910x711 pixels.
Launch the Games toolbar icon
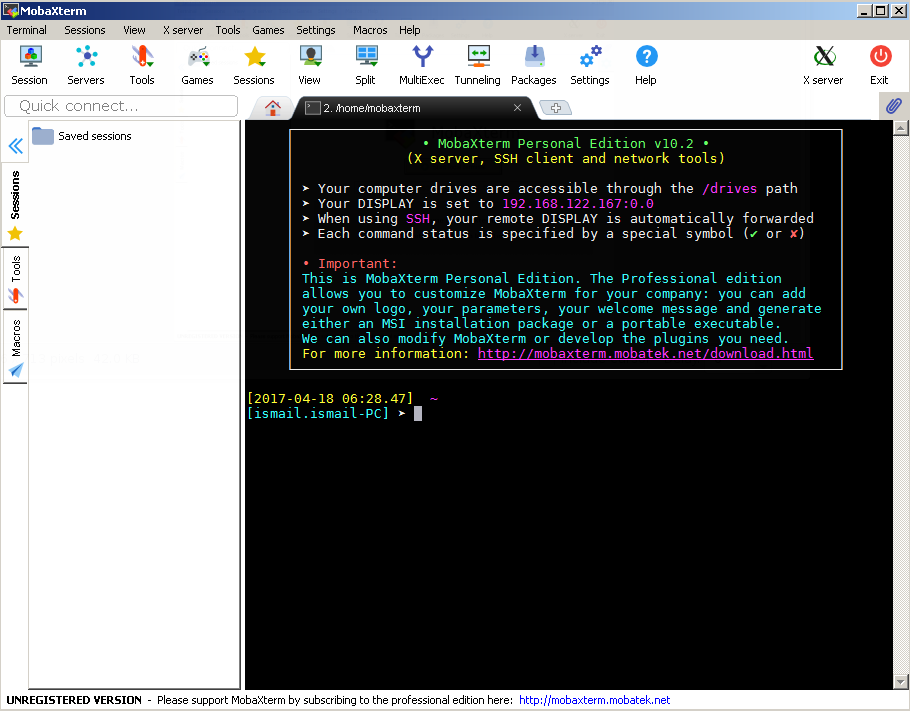[197, 65]
